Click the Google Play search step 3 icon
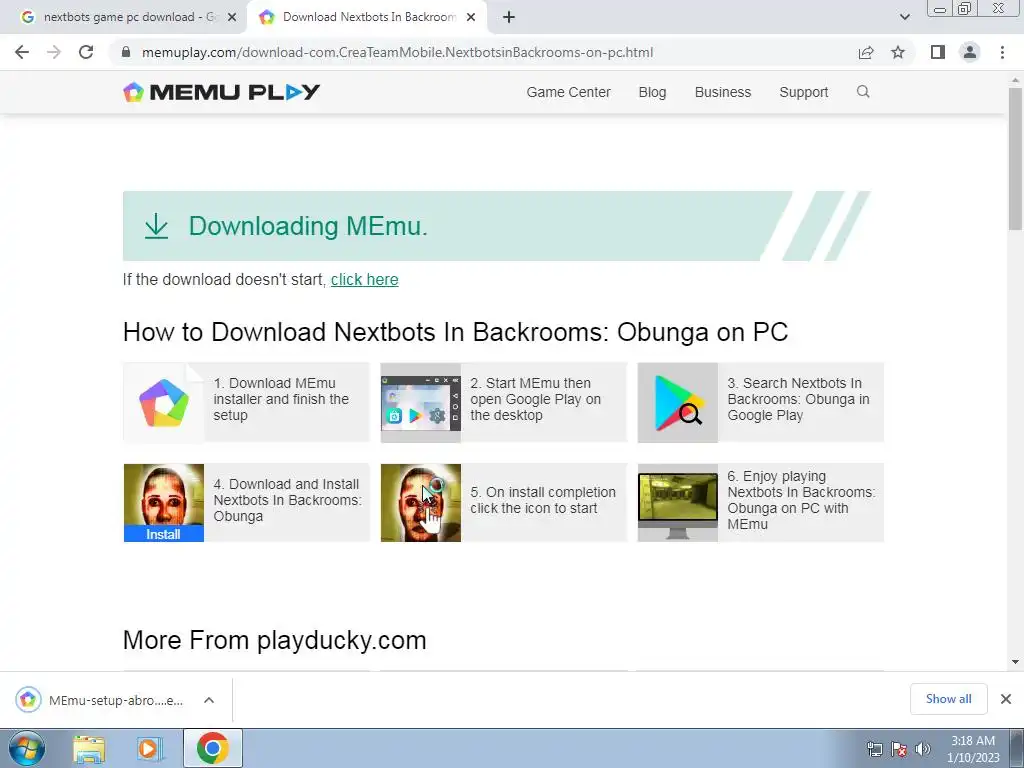The width and height of the screenshot is (1024, 768). [678, 402]
